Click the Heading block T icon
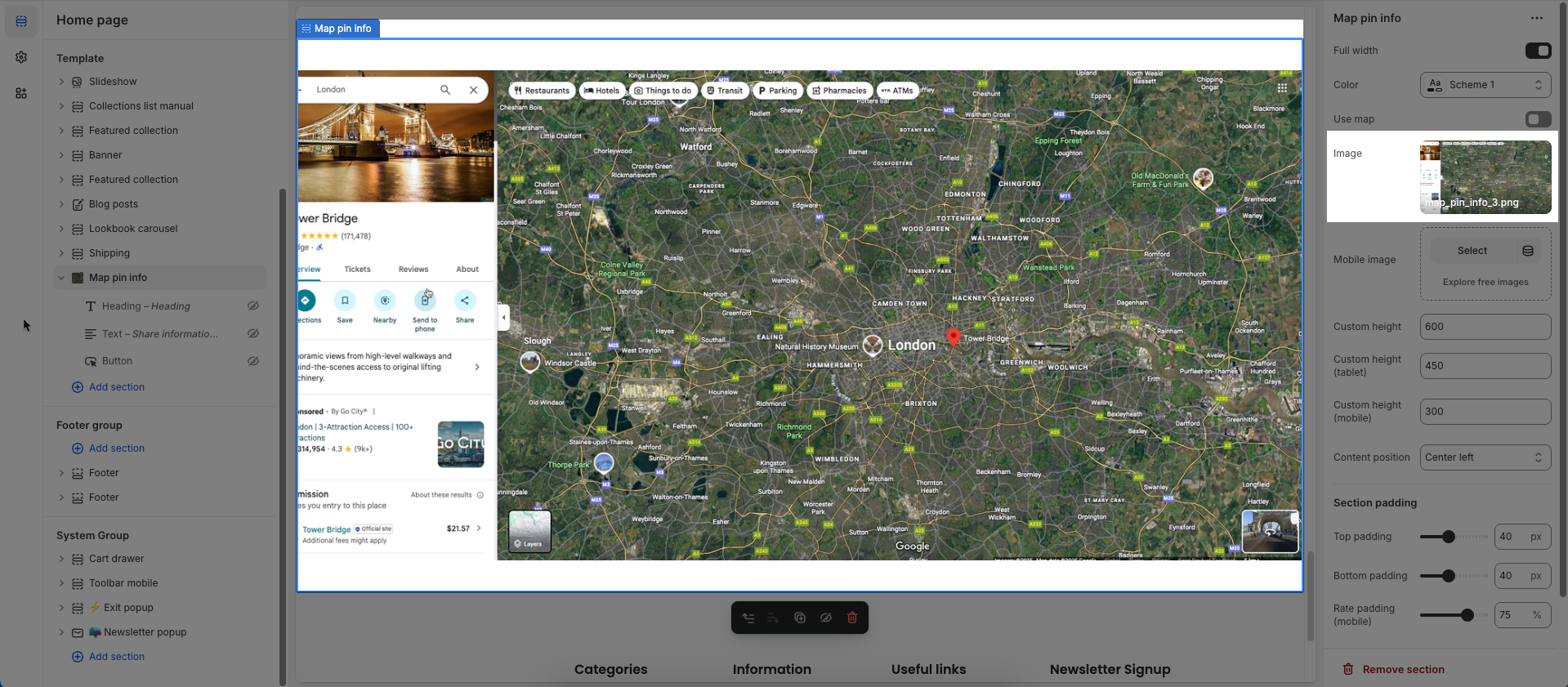Screen dimensions: 1568x687 tap(91, 306)
